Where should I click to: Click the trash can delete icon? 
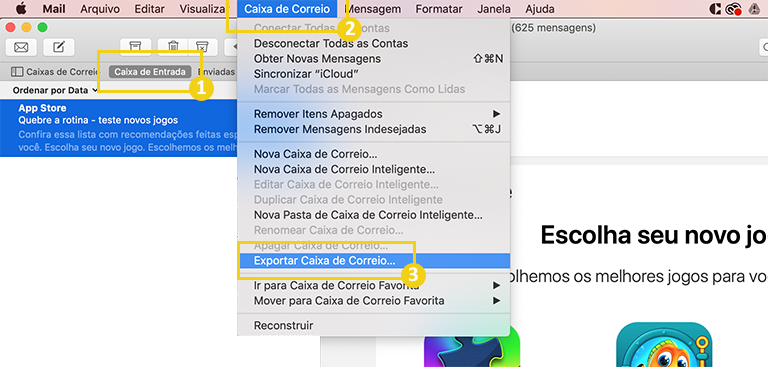click(x=173, y=48)
